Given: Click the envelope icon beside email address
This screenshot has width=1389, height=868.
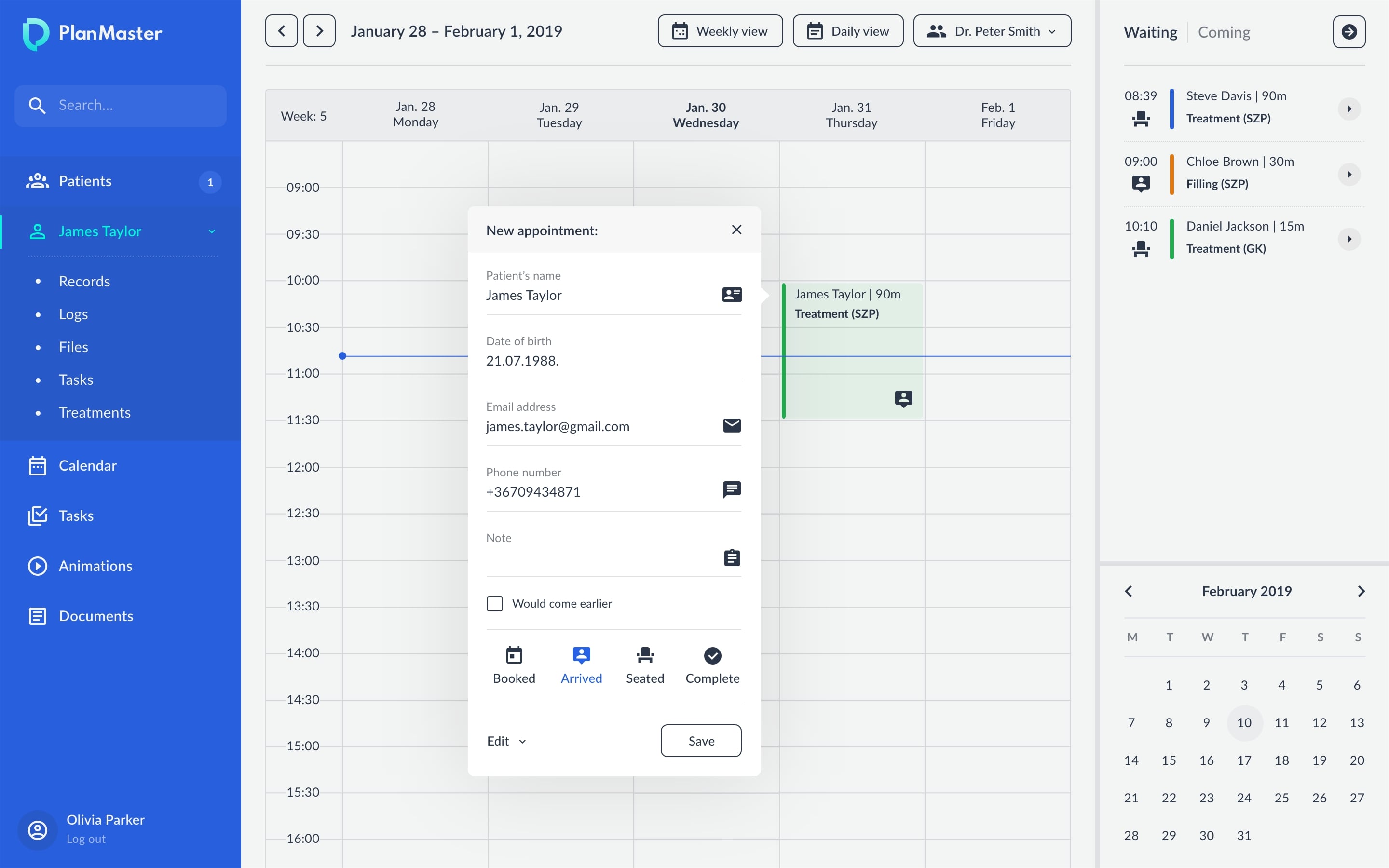Looking at the screenshot, I should 731,425.
